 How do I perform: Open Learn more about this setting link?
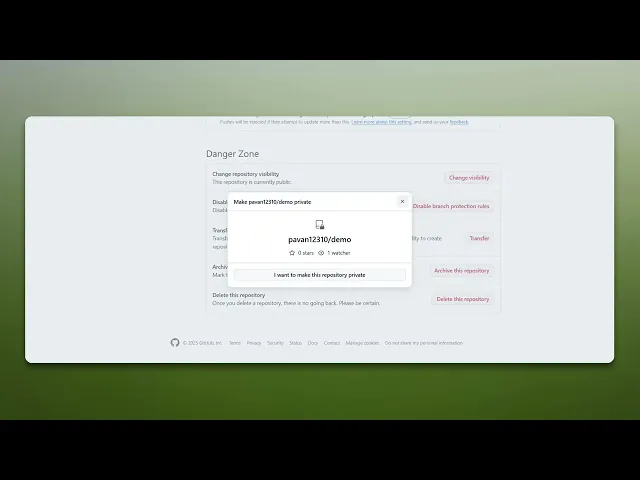[x=381, y=122]
